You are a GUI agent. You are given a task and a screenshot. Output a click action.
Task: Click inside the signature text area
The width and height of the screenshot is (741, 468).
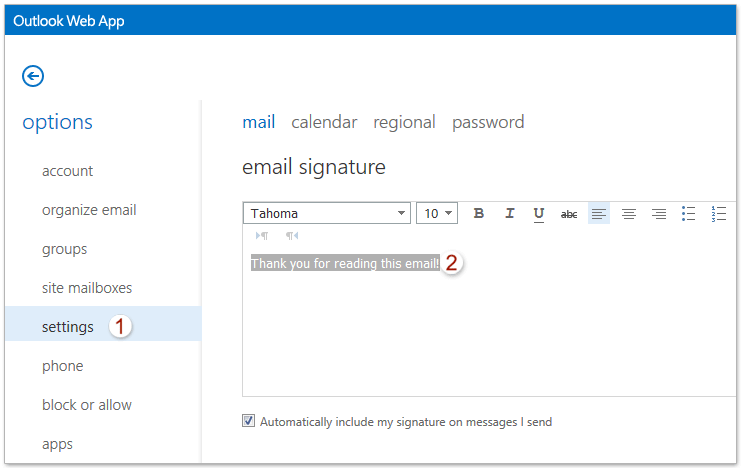click(x=490, y=330)
